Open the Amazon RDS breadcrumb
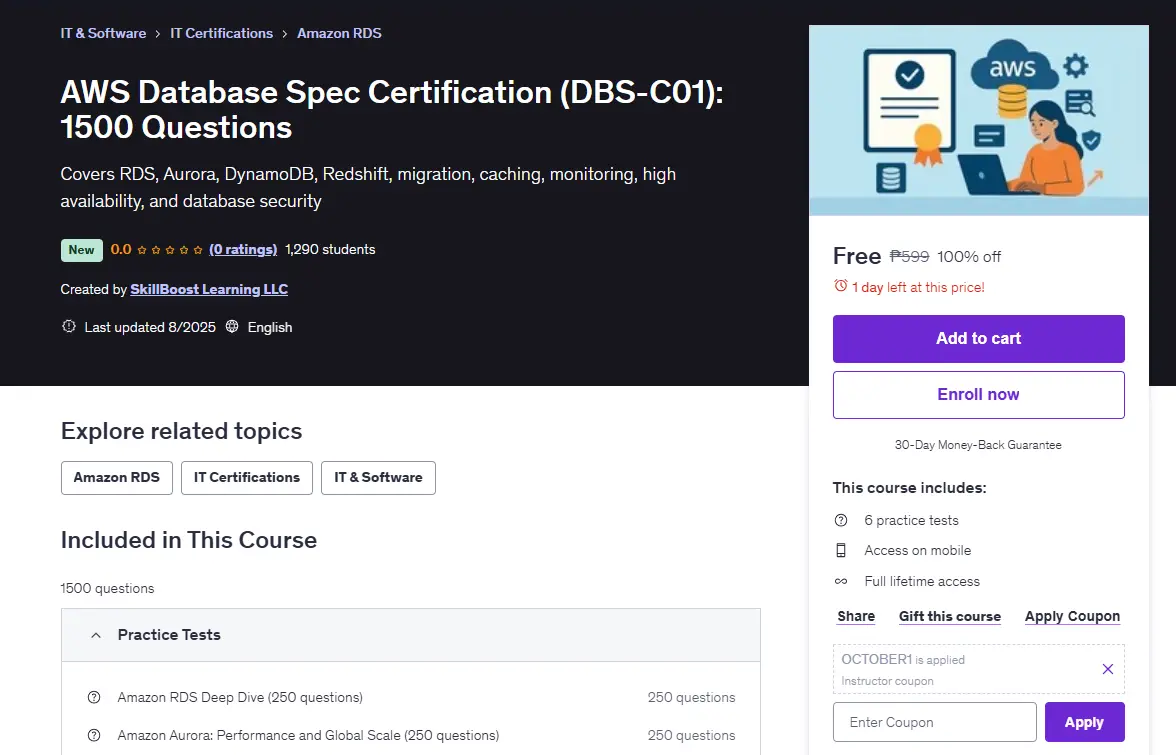 click(x=339, y=33)
